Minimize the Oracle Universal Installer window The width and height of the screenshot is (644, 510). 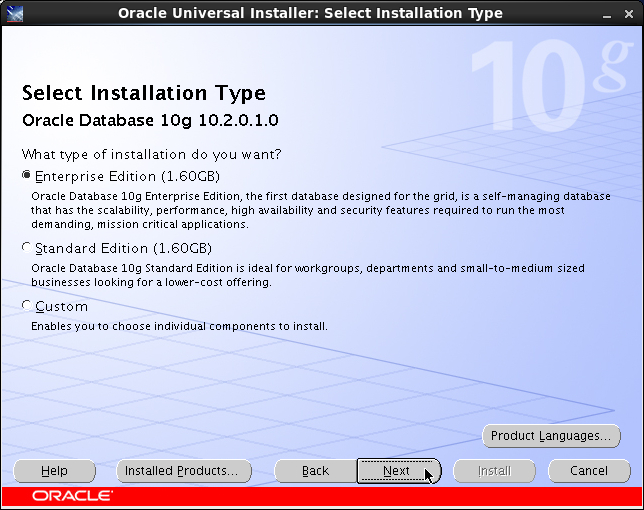click(x=607, y=15)
